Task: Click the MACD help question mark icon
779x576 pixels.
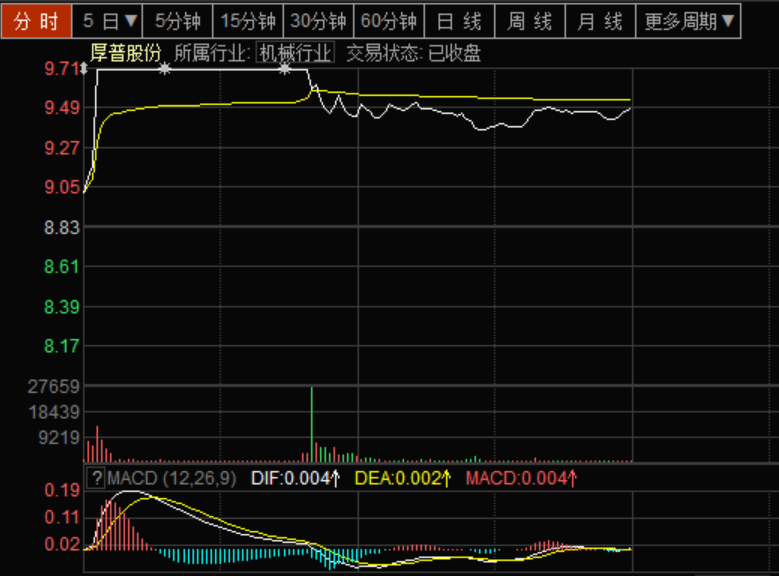Action: tap(96, 478)
